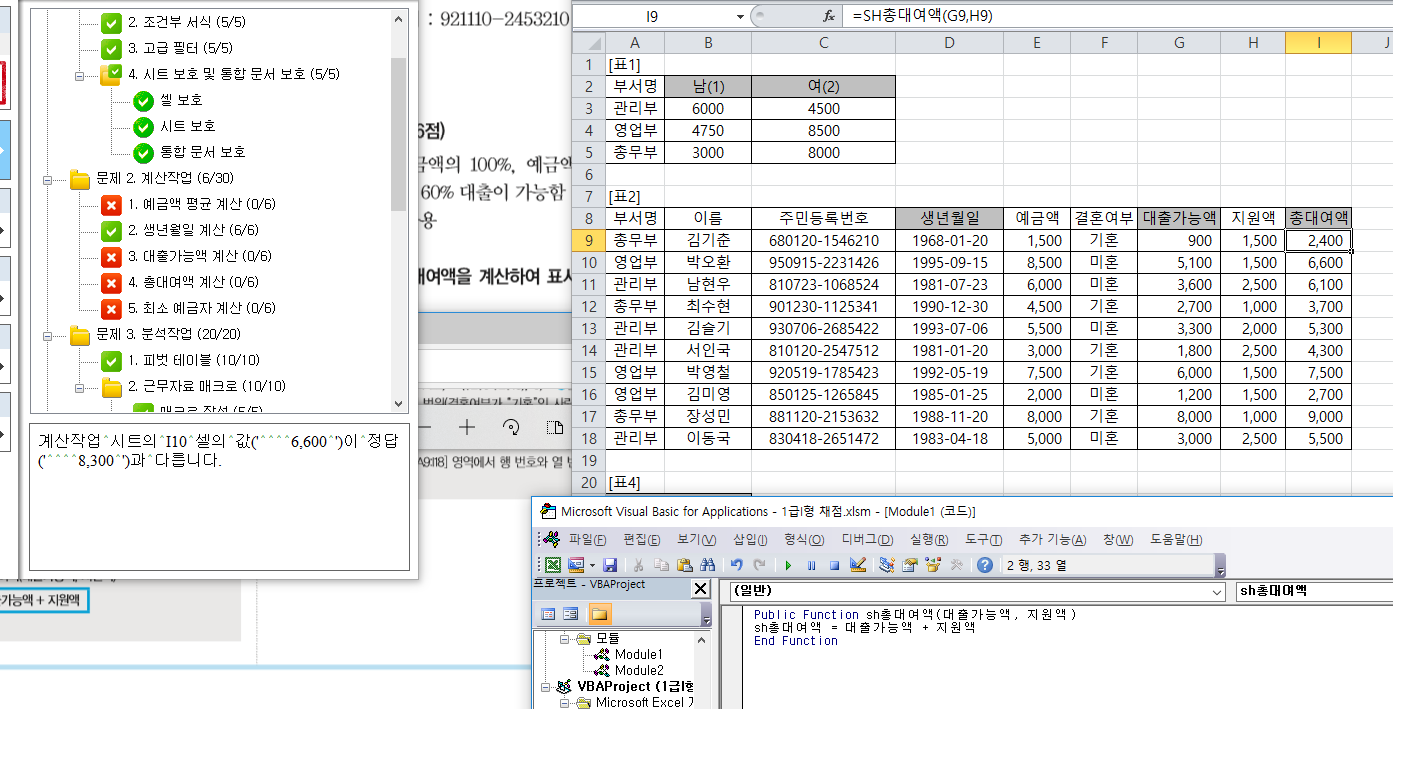Click the Undo arrow in VBA toolbar
Viewport: 1417px width, 782px height.
(x=737, y=565)
